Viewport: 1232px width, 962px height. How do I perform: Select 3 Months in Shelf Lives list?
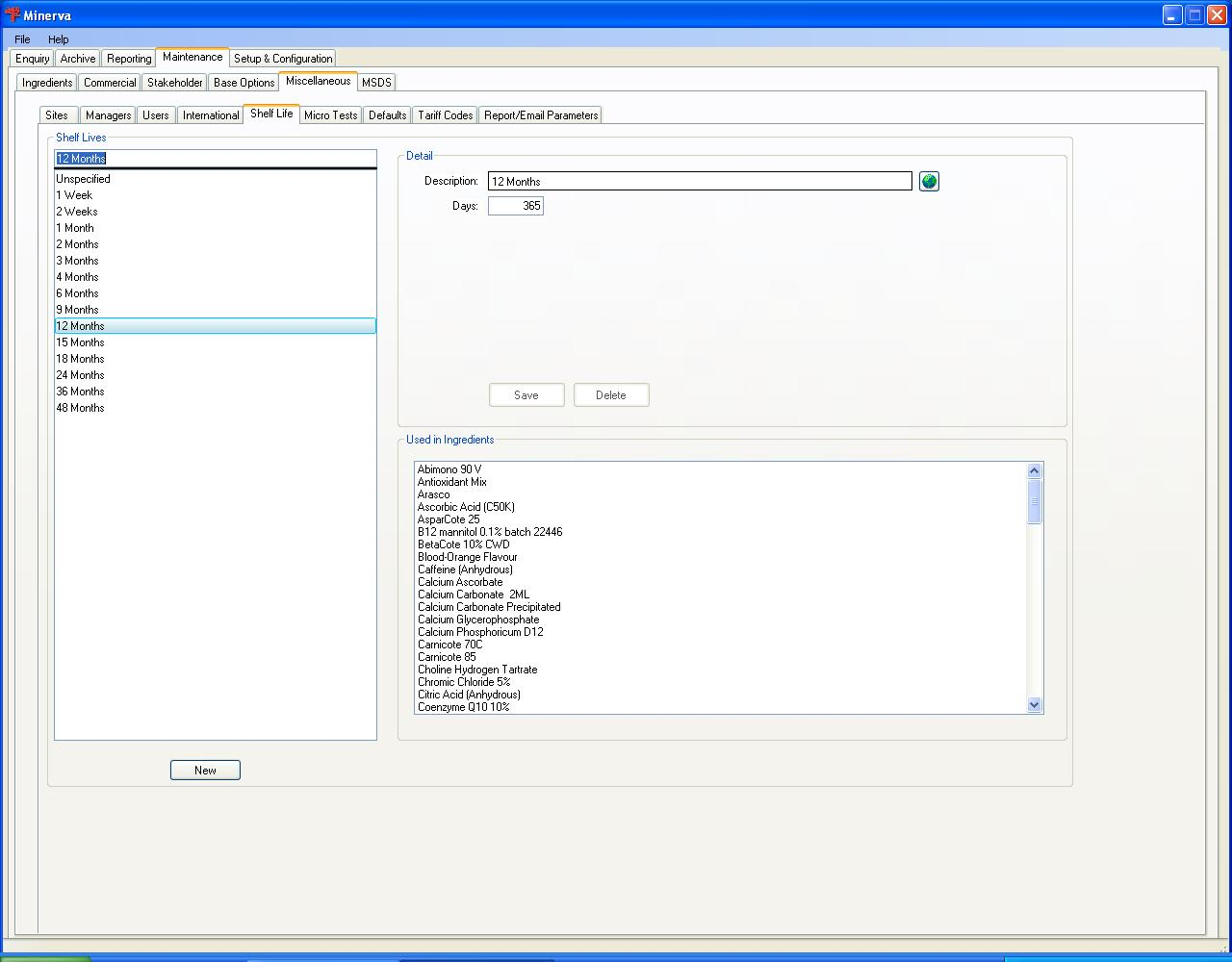(216, 261)
